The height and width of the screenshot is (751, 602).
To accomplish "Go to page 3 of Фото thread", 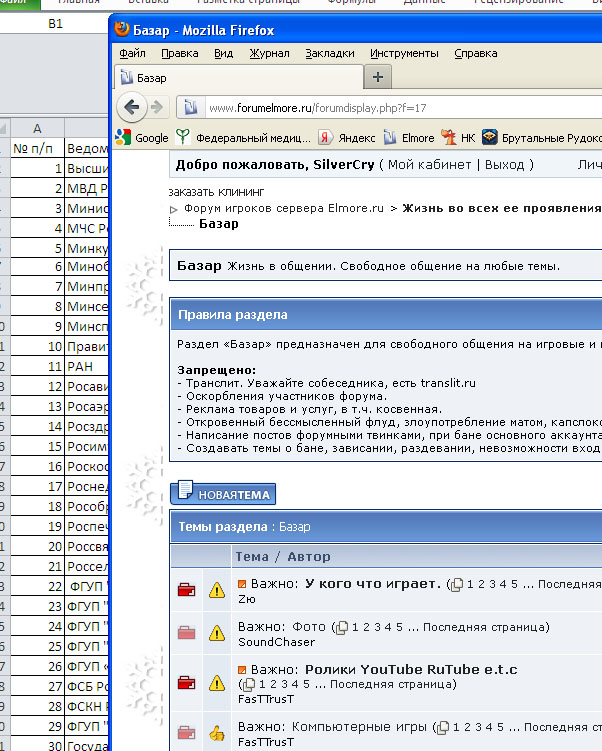I will (x=378, y=627).
